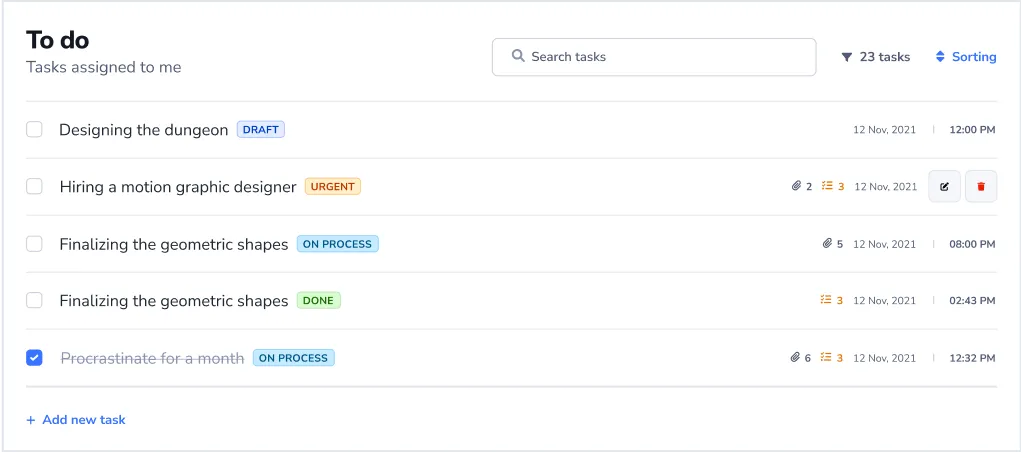Open the 23 tasks filter

[x=875, y=57]
